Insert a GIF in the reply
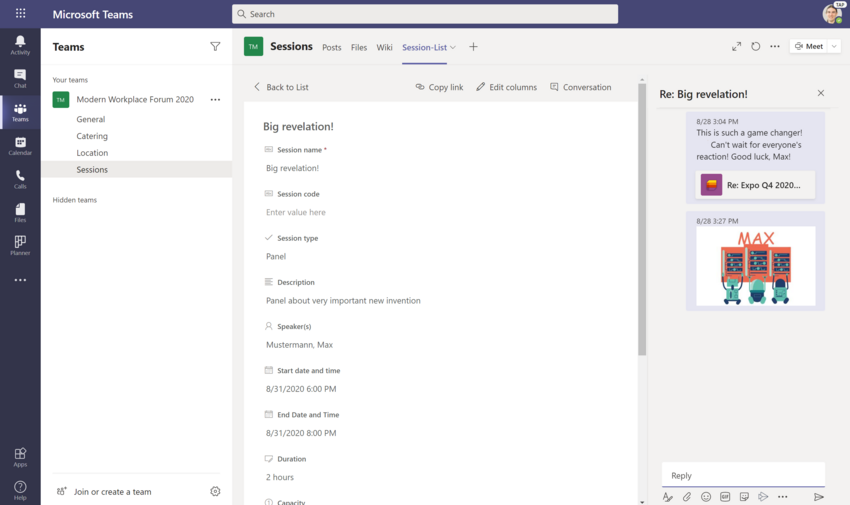This screenshot has width=850, height=505. [725, 497]
